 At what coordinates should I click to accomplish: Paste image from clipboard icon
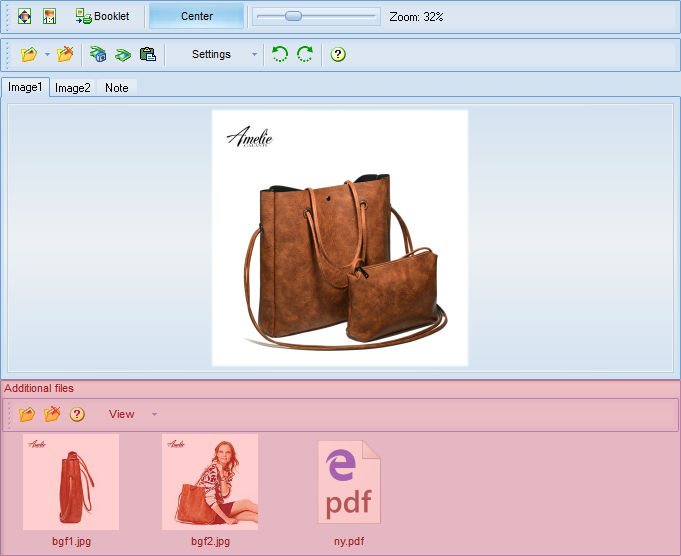coord(148,54)
